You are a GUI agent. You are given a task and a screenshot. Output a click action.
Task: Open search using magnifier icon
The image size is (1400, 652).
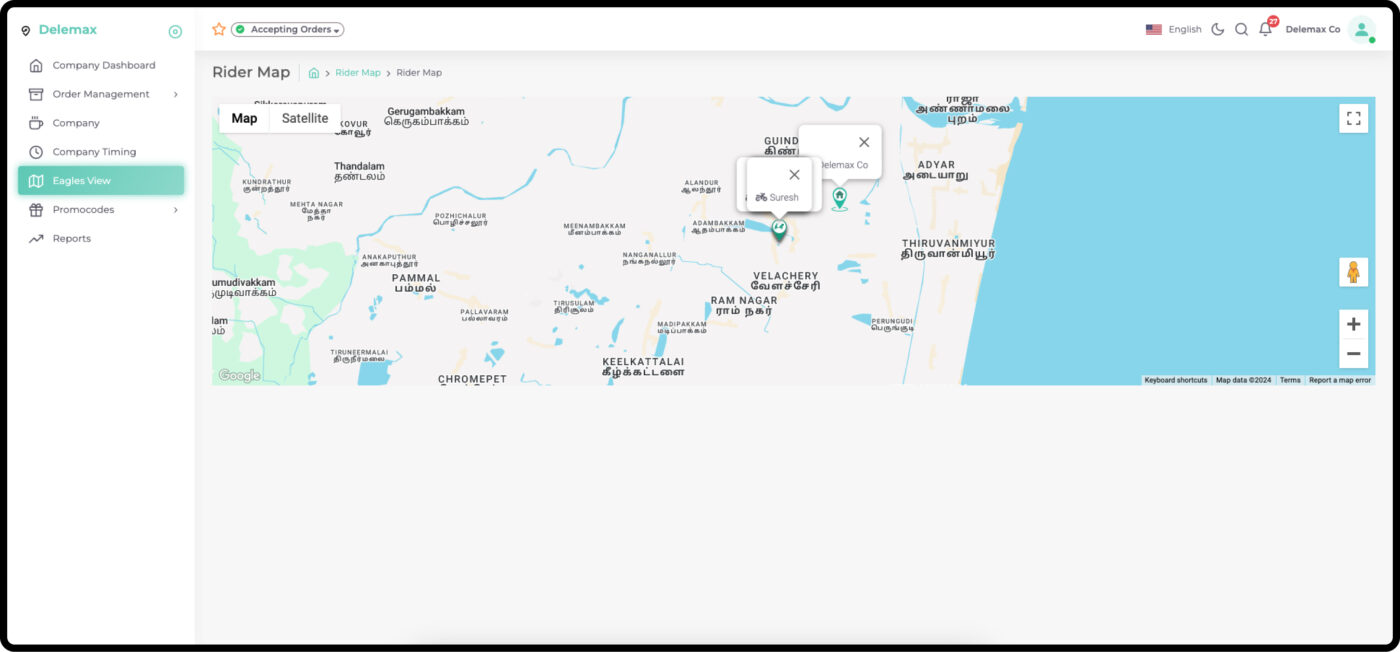(x=1241, y=29)
